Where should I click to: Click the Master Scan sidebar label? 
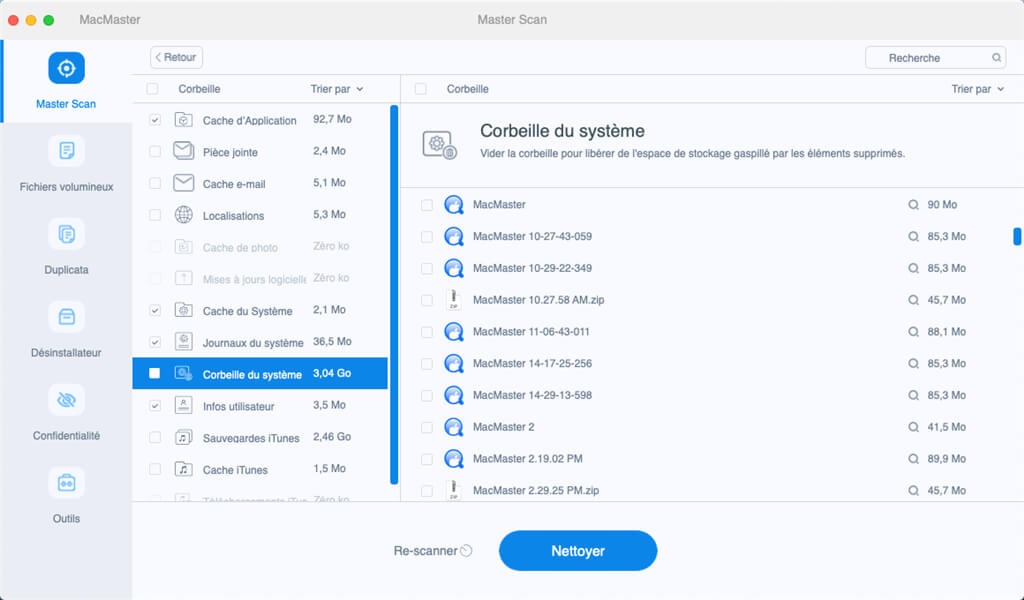[66, 104]
